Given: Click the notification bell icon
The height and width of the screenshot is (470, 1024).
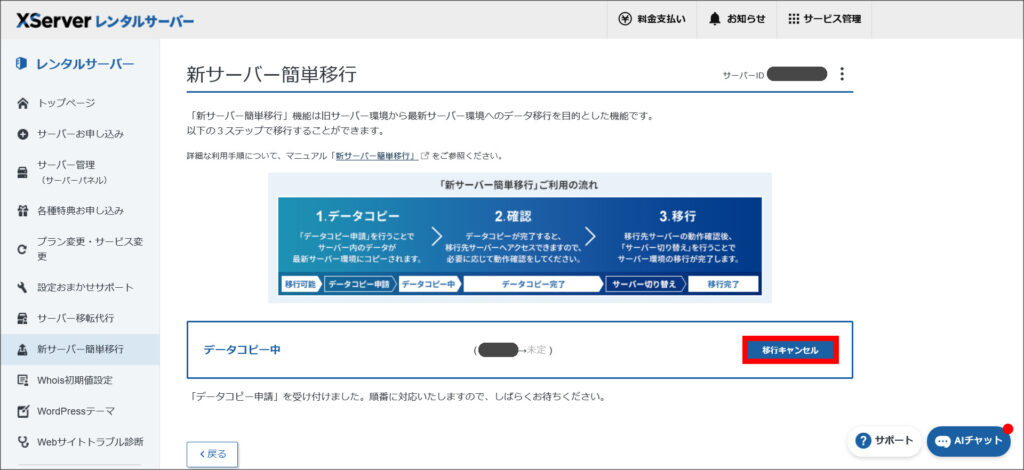Looking at the screenshot, I should tap(714, 19).
